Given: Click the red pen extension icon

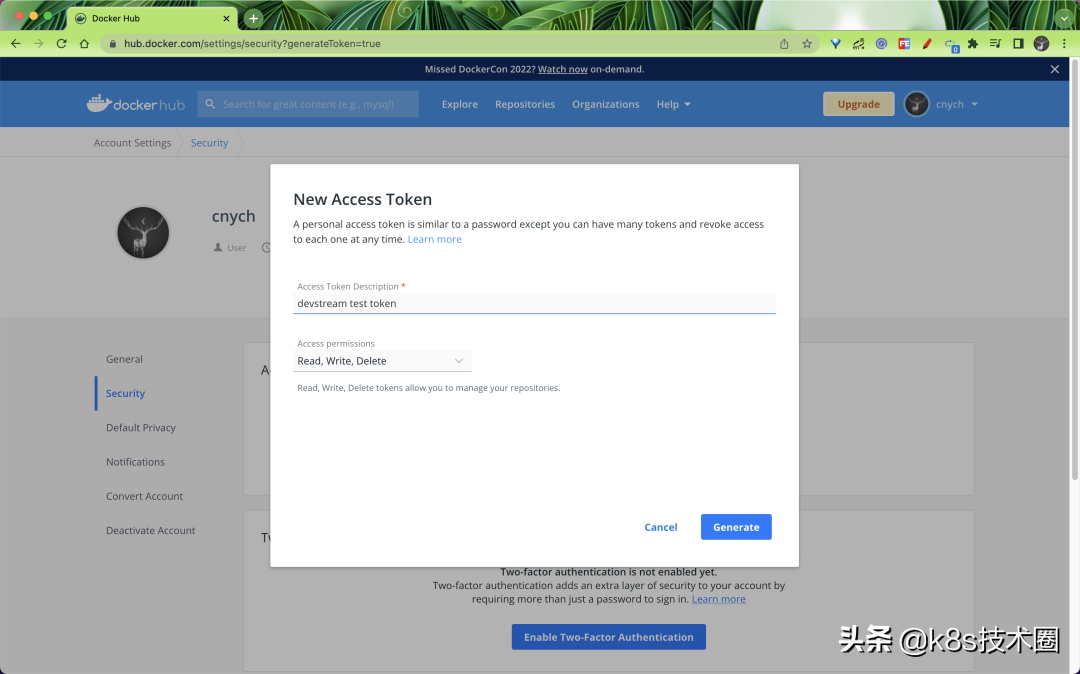Looking at the screenshot, I should coord(926,43).
